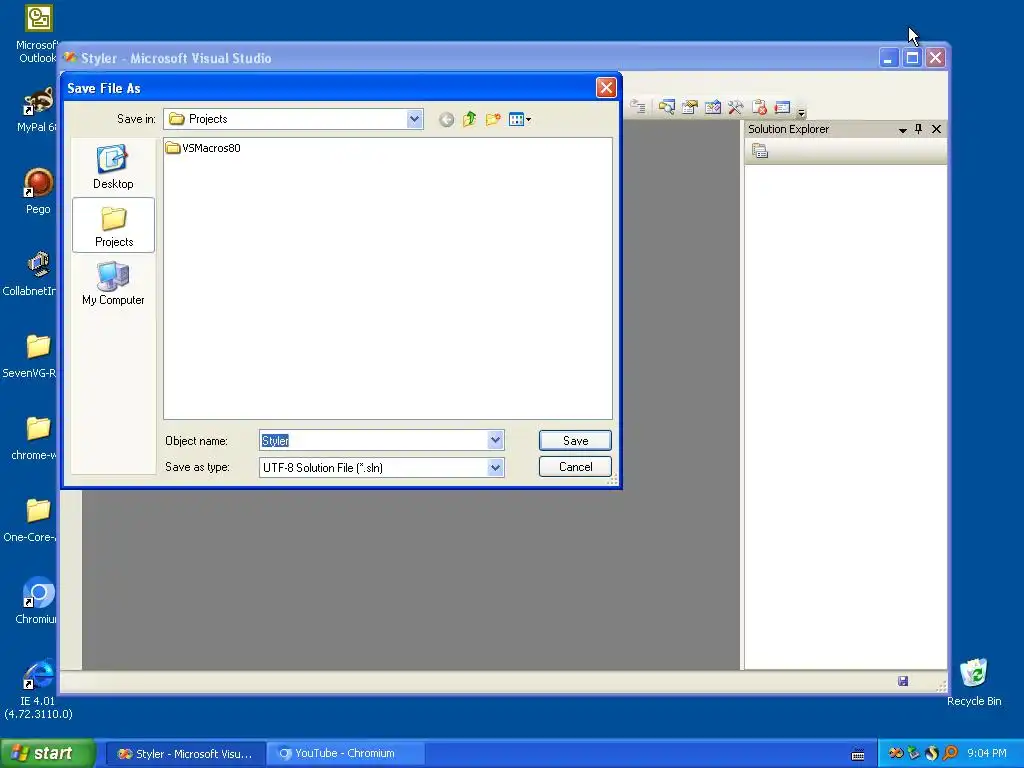Click the Solution Explorer Properties icon
1024x768 pixels.
click(x=760, y=152)
